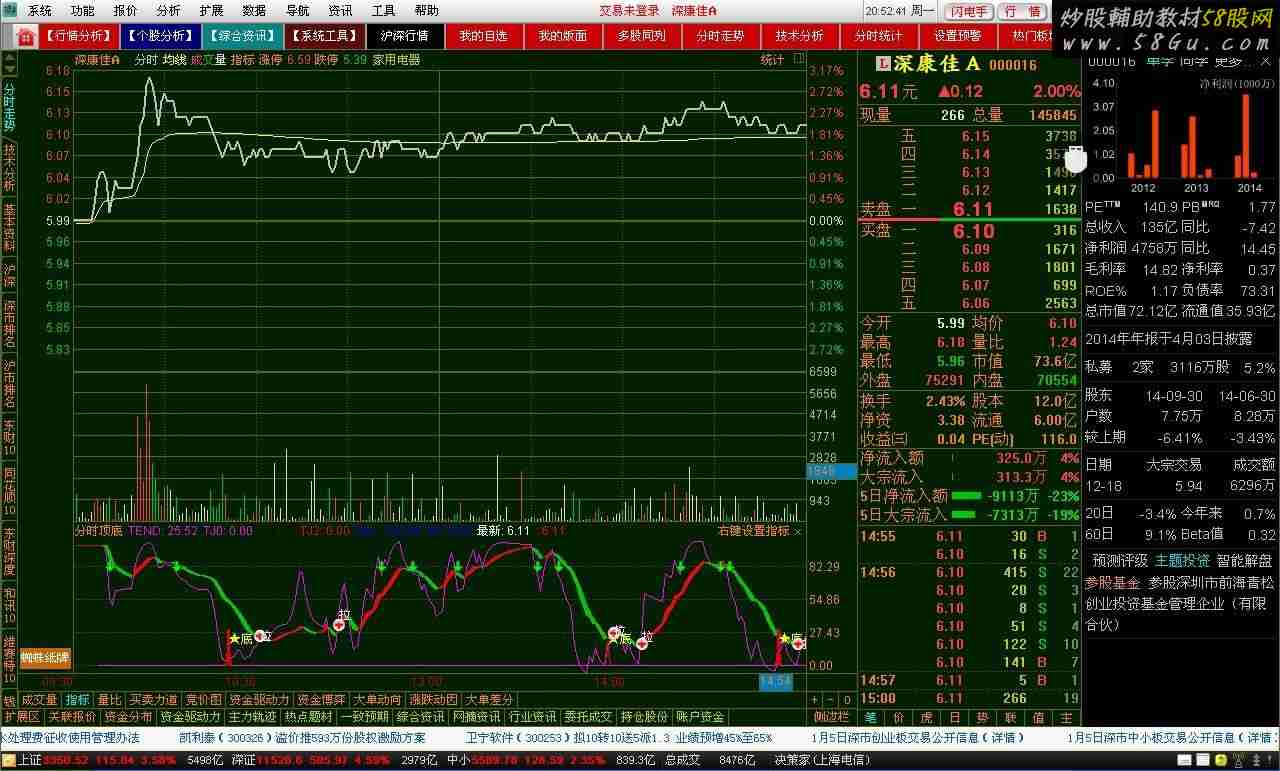Open the 分析 menu
Image resolution: width=1280 pixels, height=771 pixels.
tap(169, 11)
